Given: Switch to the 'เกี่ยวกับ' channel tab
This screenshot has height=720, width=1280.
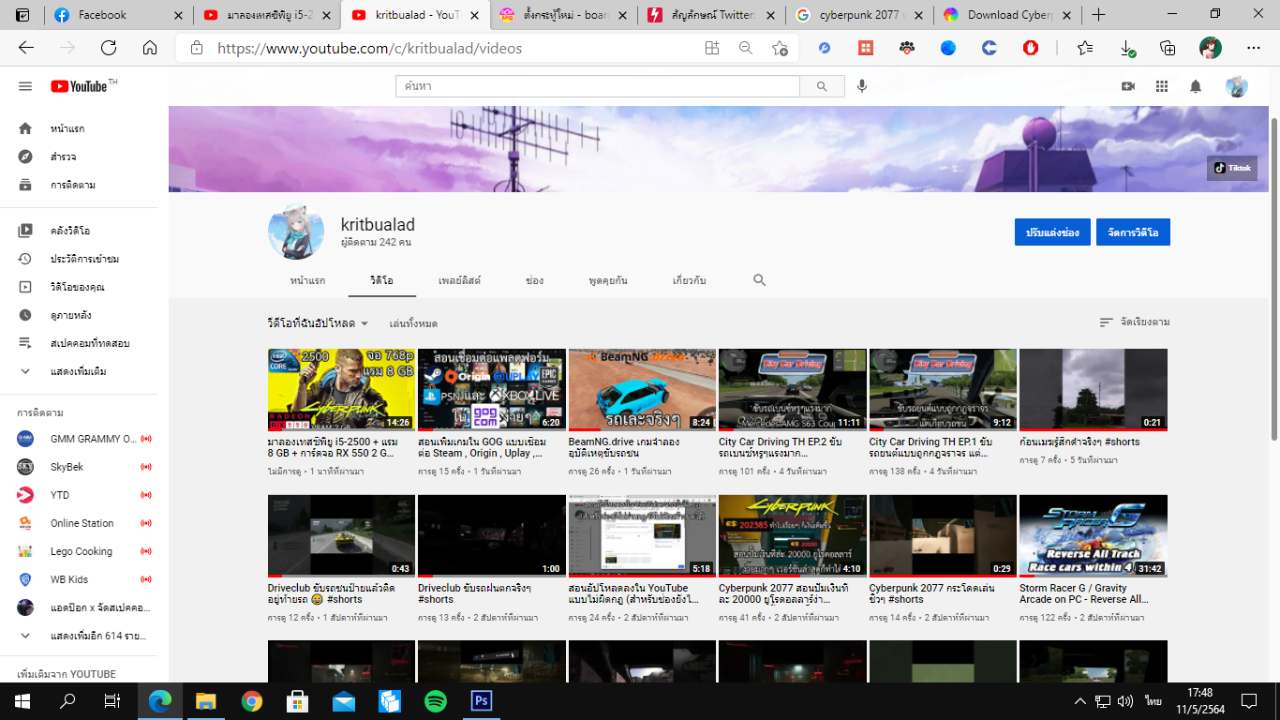Looking at the screenshot, I should 689,281.
